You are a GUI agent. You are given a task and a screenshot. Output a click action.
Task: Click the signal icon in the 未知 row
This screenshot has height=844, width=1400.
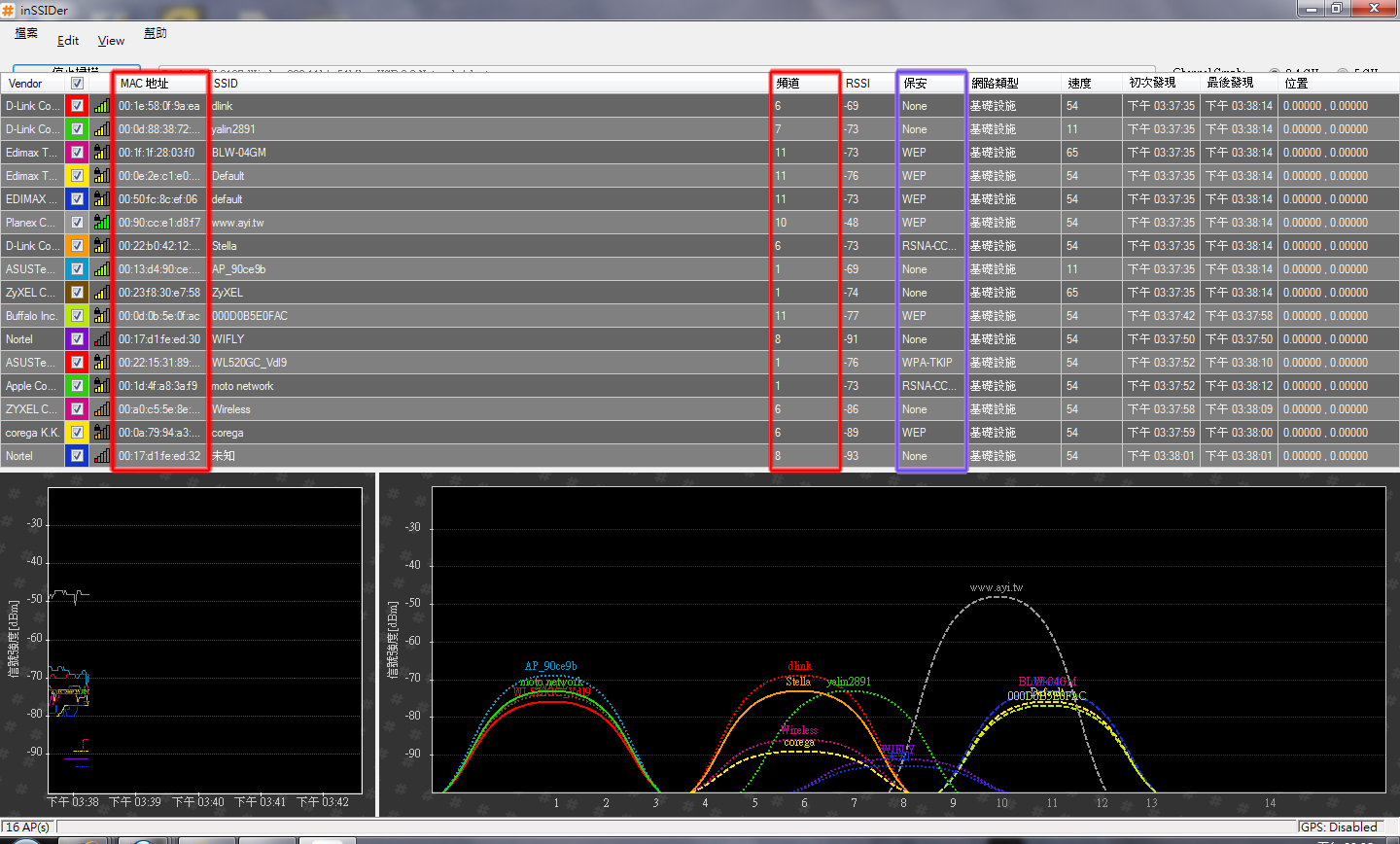pos(101,456)
